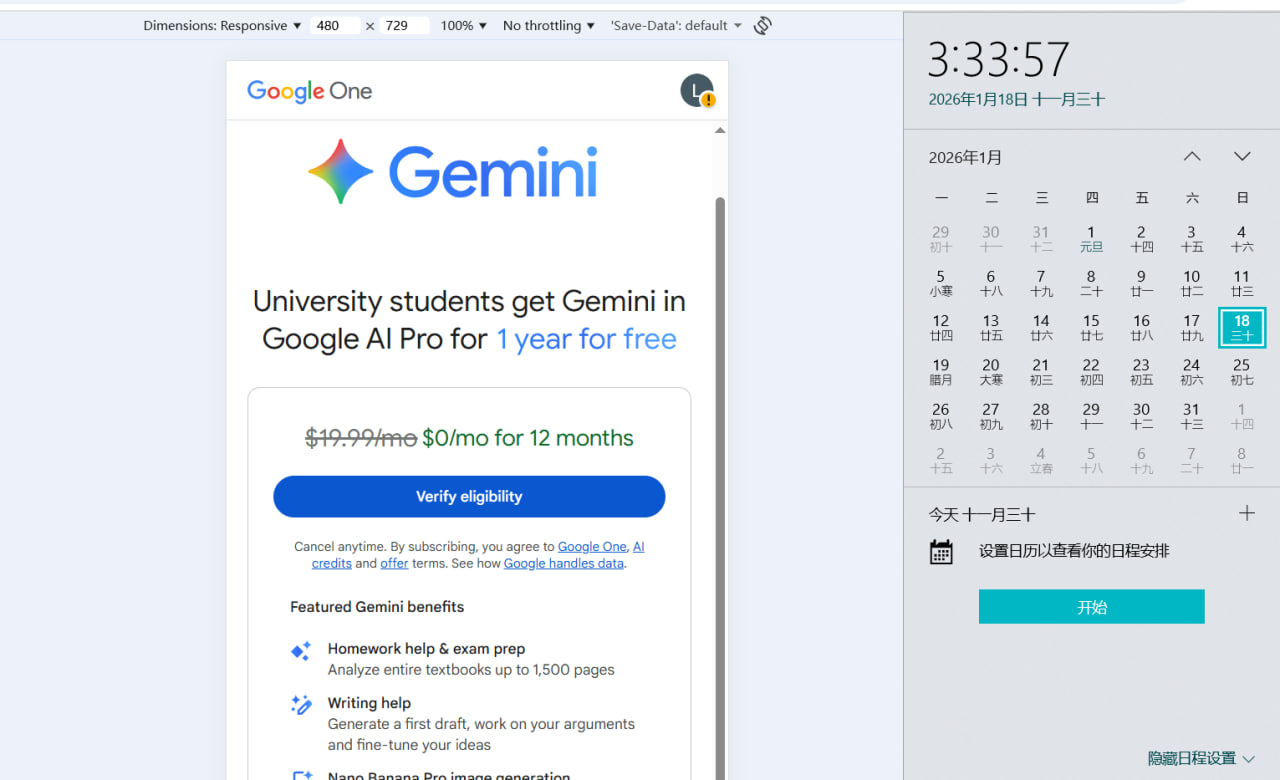Open the 100% zoom dropdown

coord(464,26)
